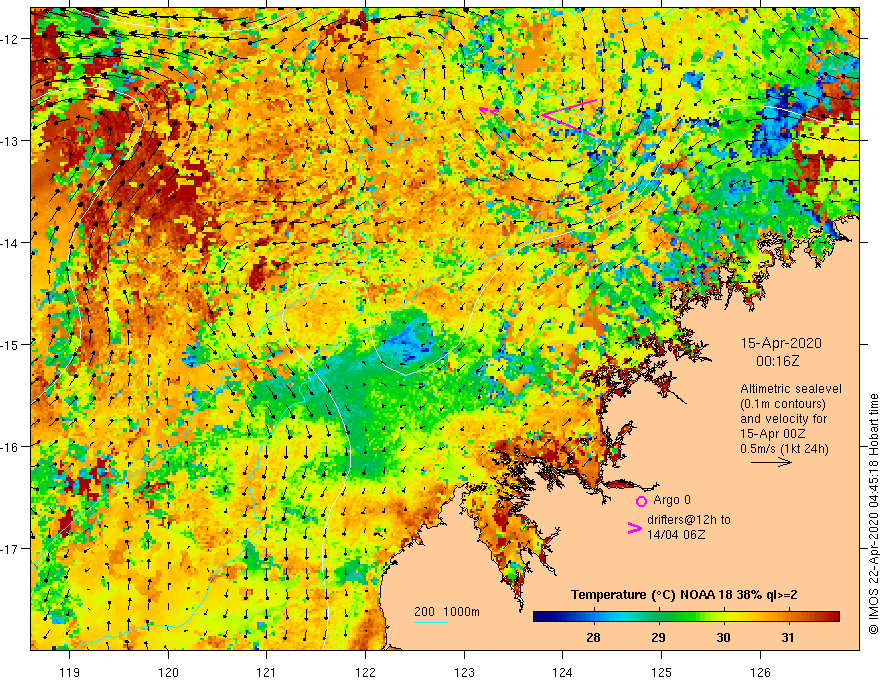The width and height of the screenshot is (880, 680).
Task: Click the 'Temperature (°C) NOAA 18 38% ql>=2' title
Action: click(x=684, y=595)
